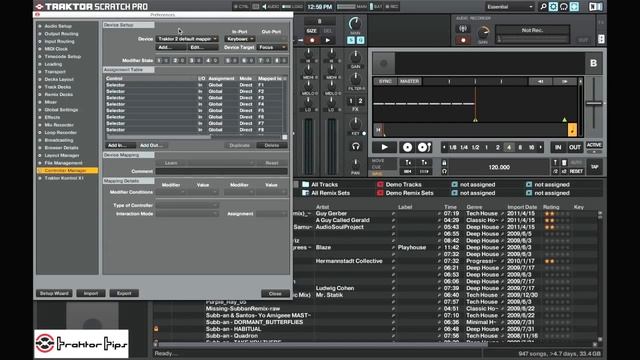Viewport: 640px width, 360px height.
Task: Open the Interaction Mode dropdown
Action: point(187,214)
